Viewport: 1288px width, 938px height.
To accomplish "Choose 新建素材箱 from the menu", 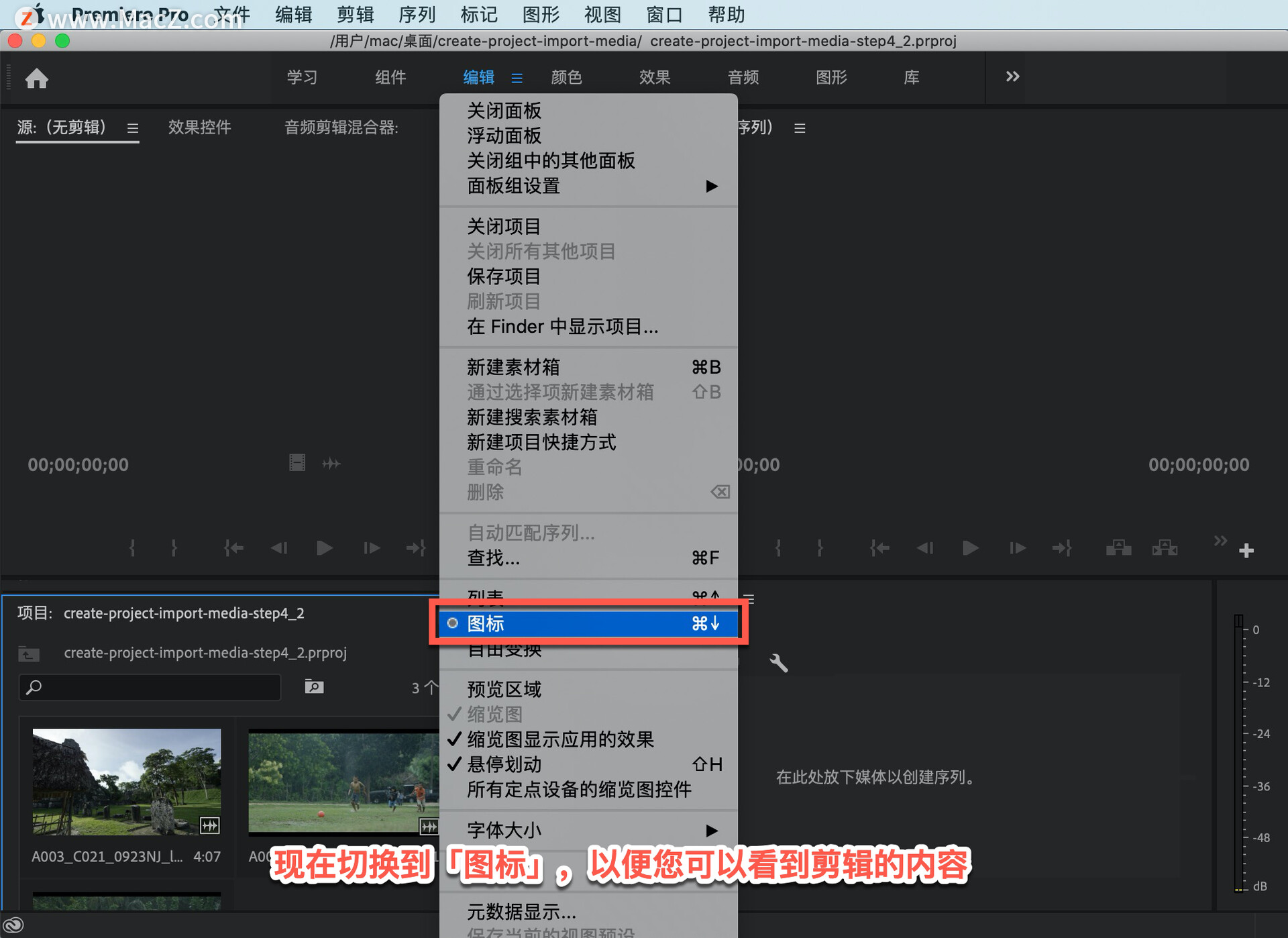I will 513,367.
